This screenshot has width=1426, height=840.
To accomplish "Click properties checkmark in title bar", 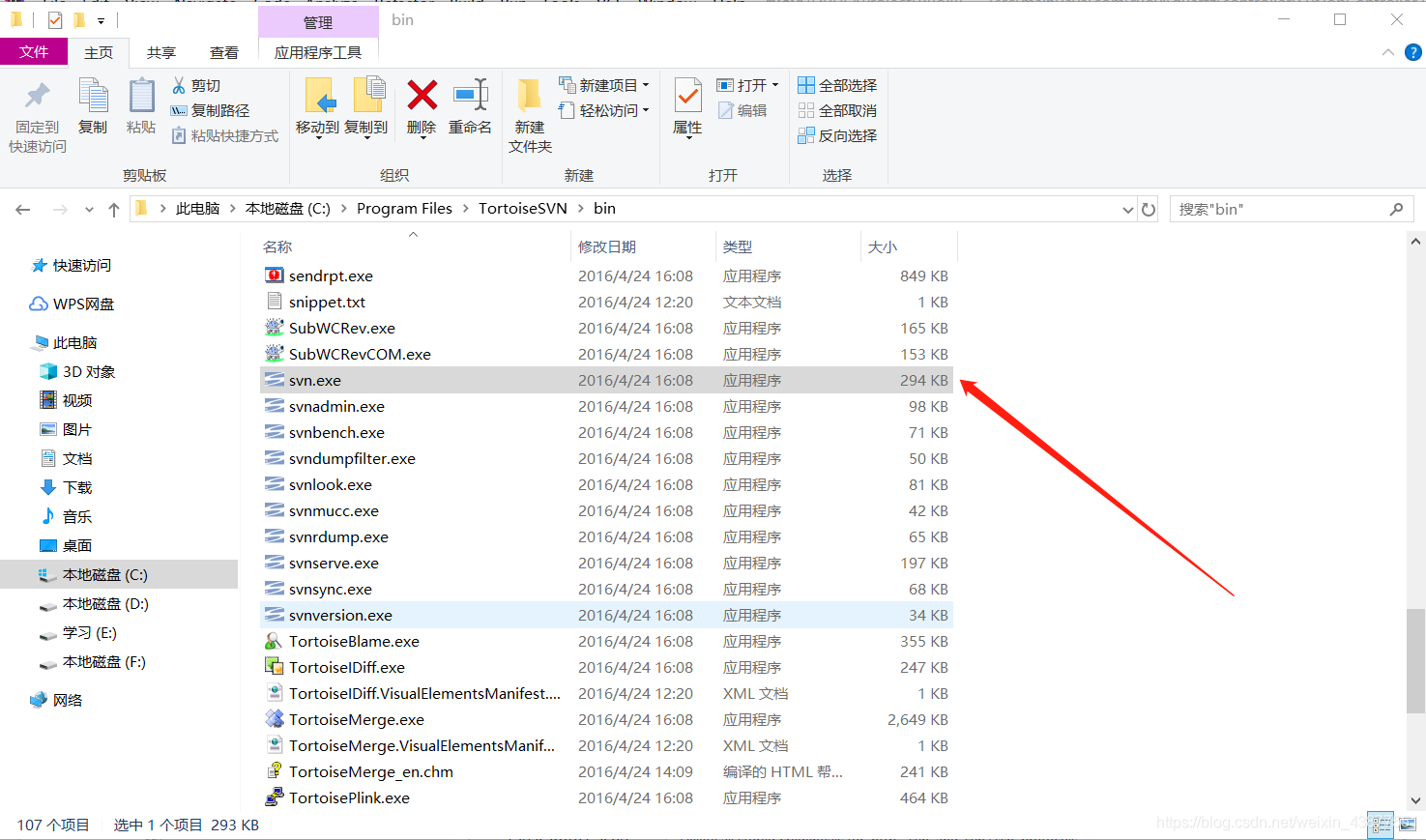I will [x=55, y=19].
